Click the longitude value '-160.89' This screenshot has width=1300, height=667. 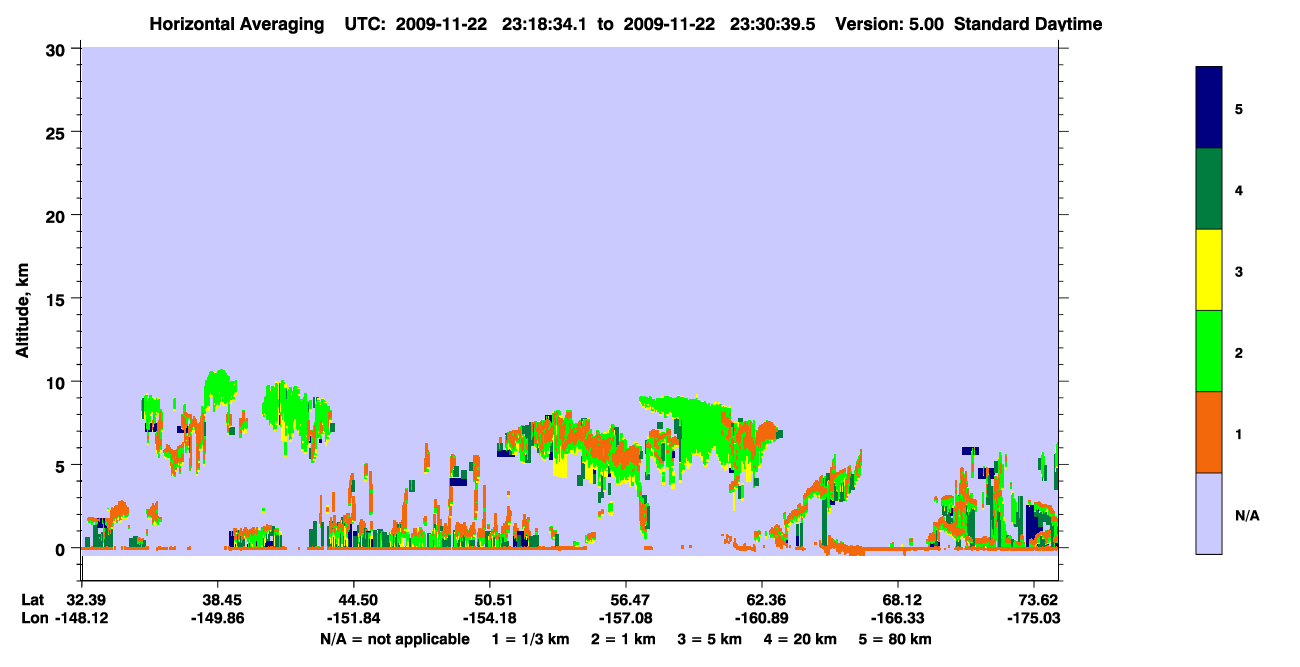coord(762,618)
